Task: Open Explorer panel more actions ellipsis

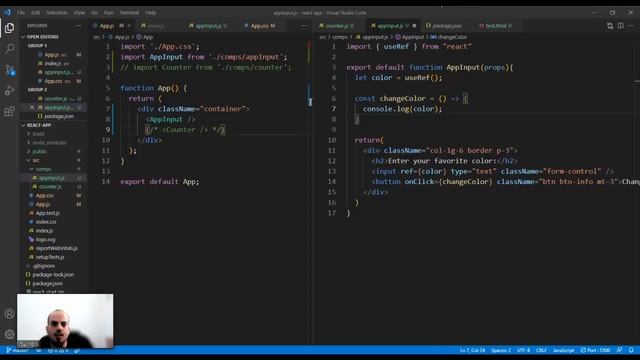Action: 78,26
